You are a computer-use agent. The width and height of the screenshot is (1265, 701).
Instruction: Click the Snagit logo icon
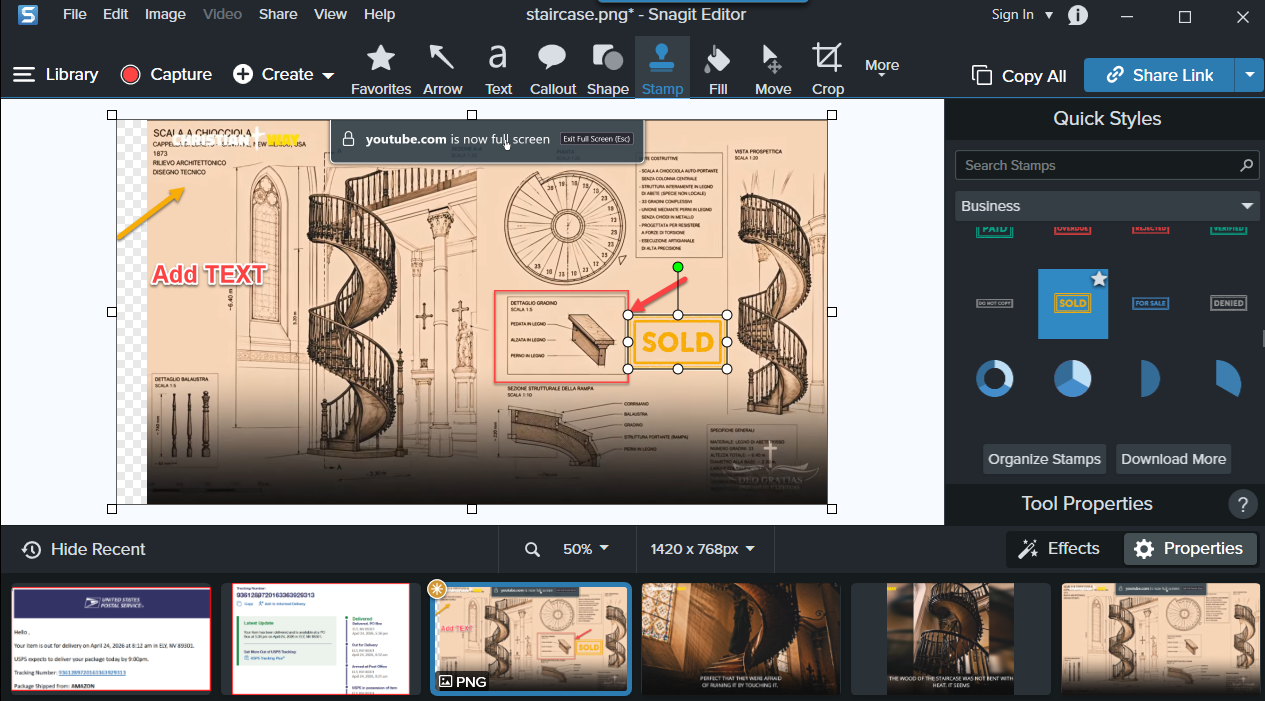(29, 15)
